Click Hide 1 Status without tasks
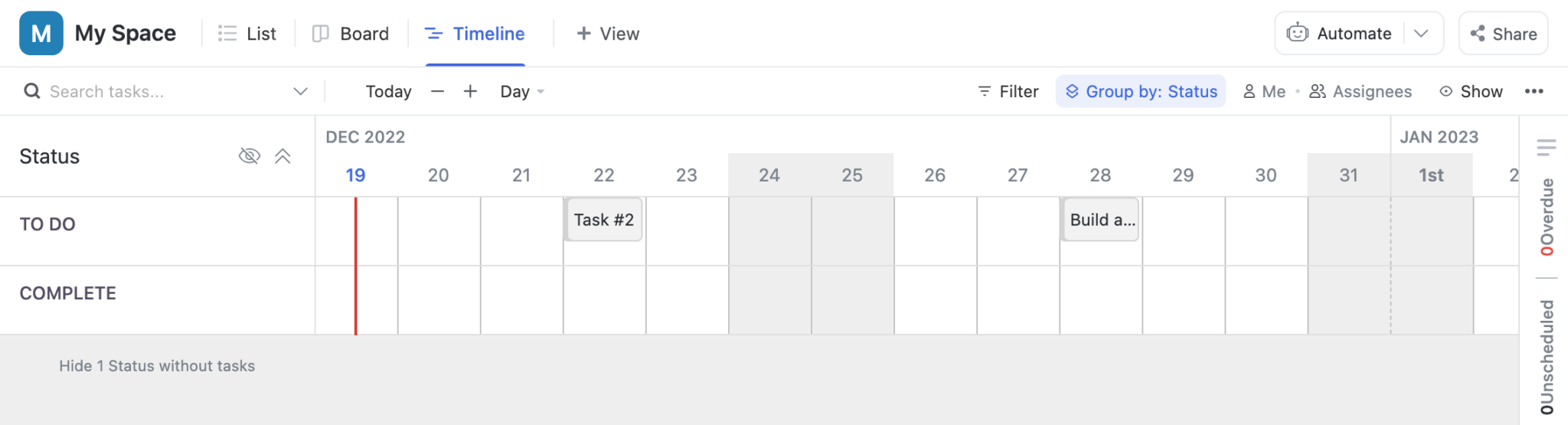1568x425 pixels. pyautogui.click(x=157, y=366)
